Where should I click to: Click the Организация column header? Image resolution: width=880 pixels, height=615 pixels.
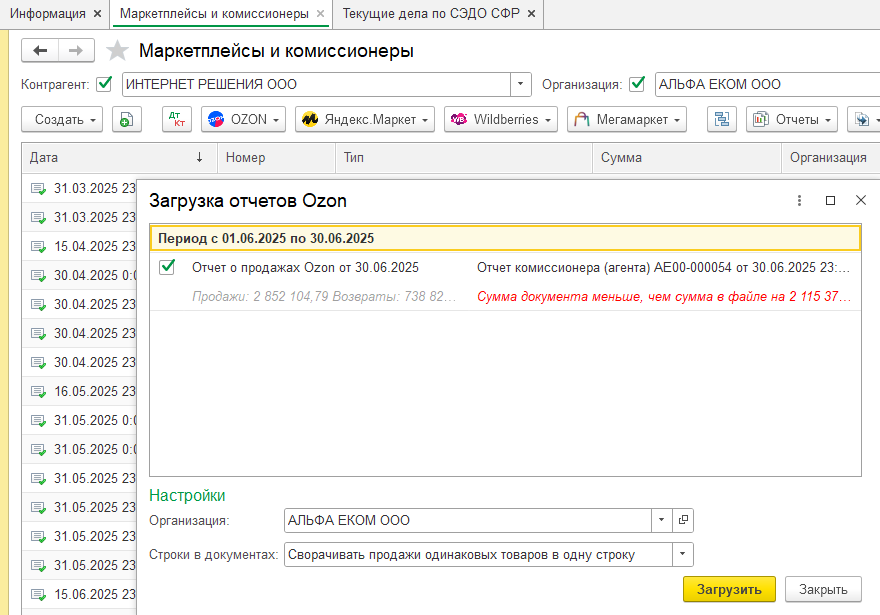(831, 158)
